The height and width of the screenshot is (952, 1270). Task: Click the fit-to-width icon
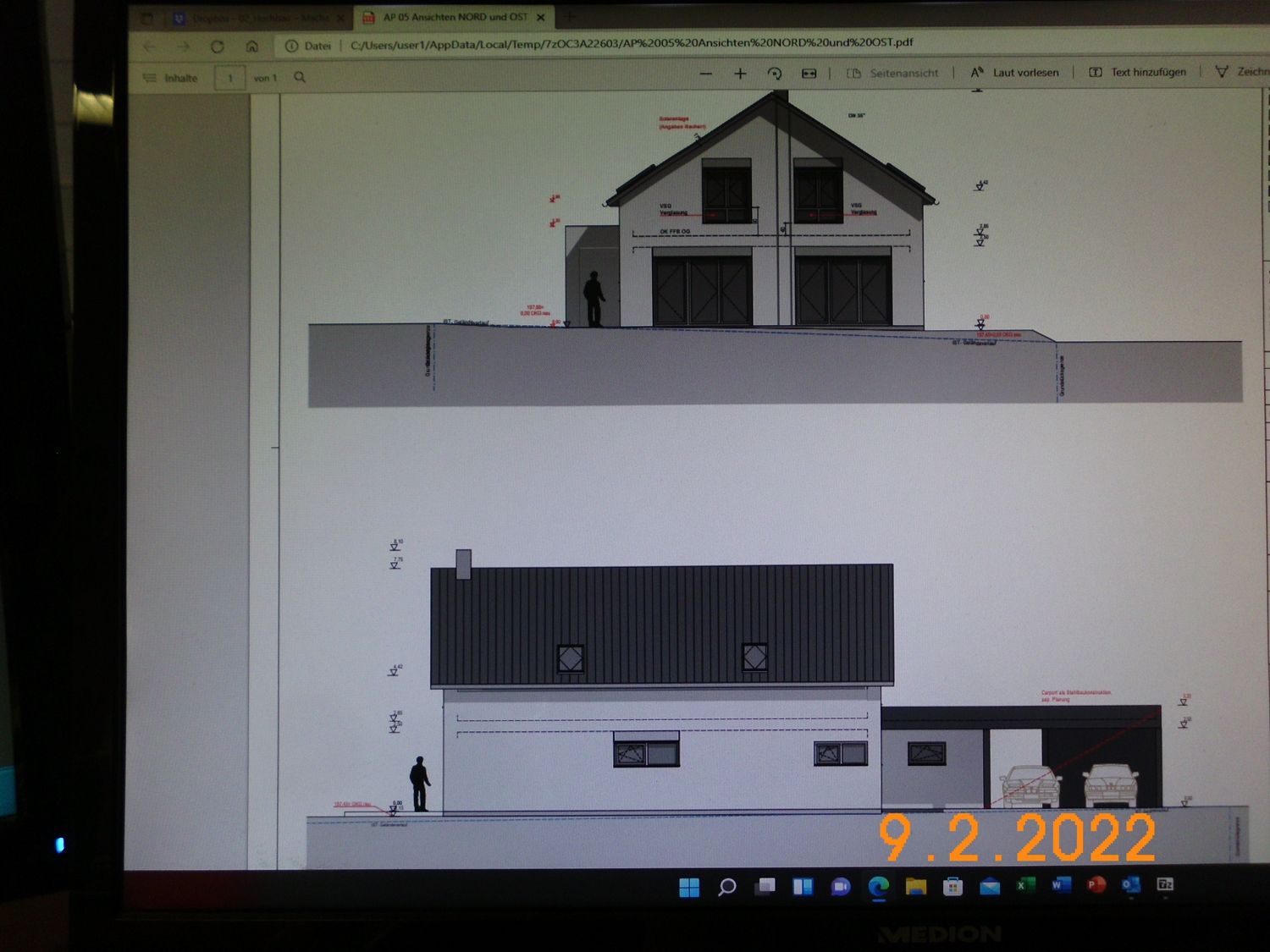809,74
